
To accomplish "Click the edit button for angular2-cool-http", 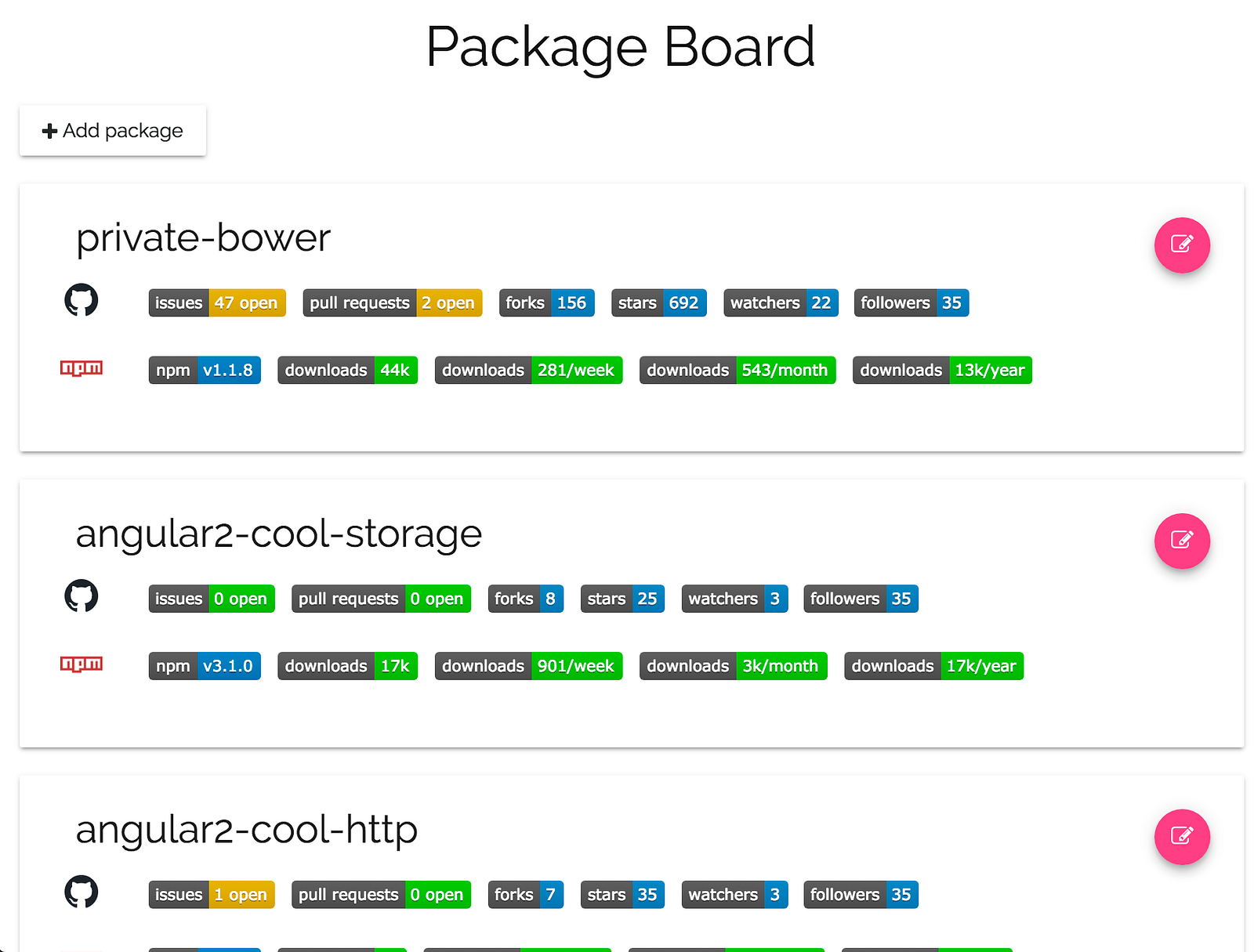I will [x=1181, y=836].
